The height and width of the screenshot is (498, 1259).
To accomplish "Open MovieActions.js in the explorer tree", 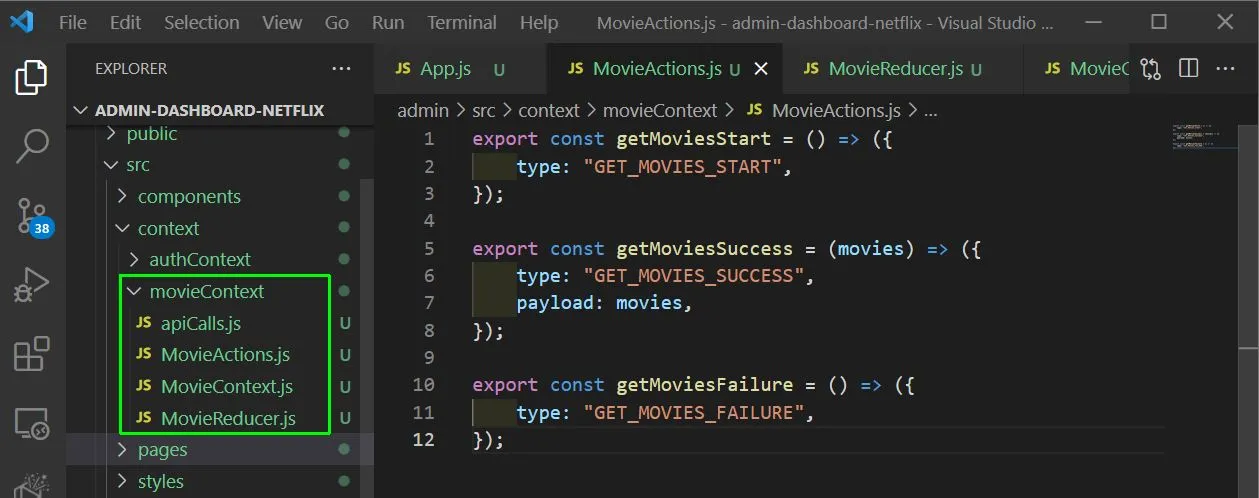I will 226,355.
